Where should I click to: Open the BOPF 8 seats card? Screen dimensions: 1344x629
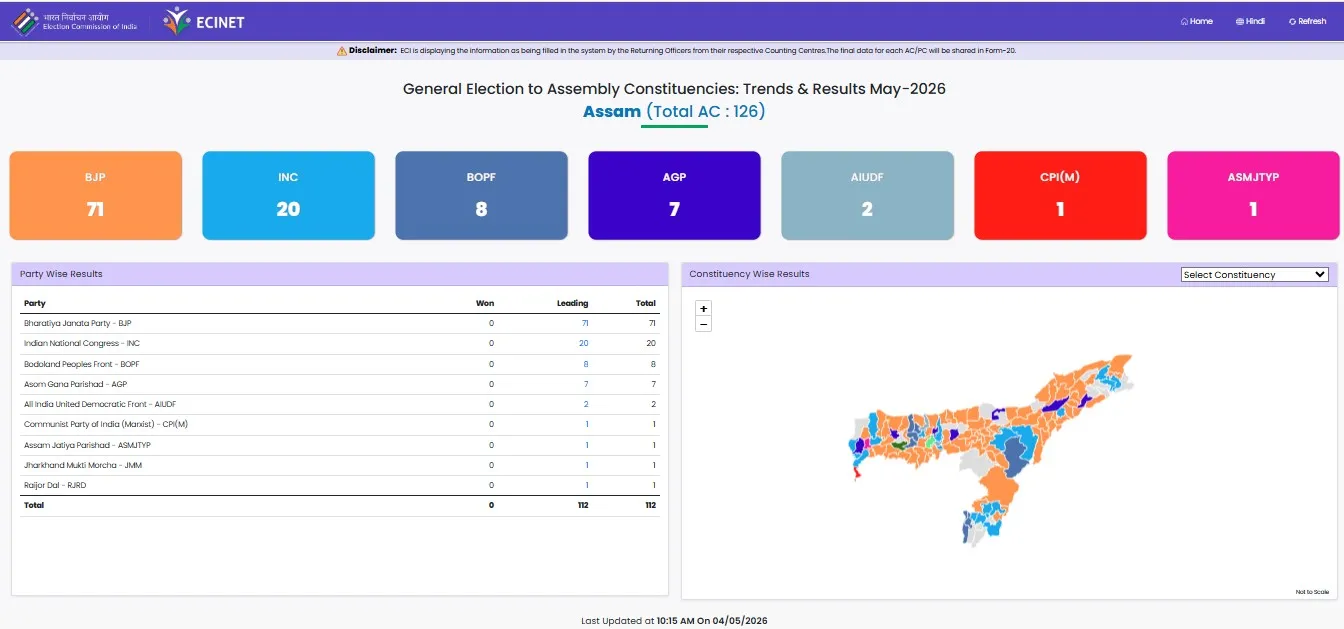pos(481,196)
